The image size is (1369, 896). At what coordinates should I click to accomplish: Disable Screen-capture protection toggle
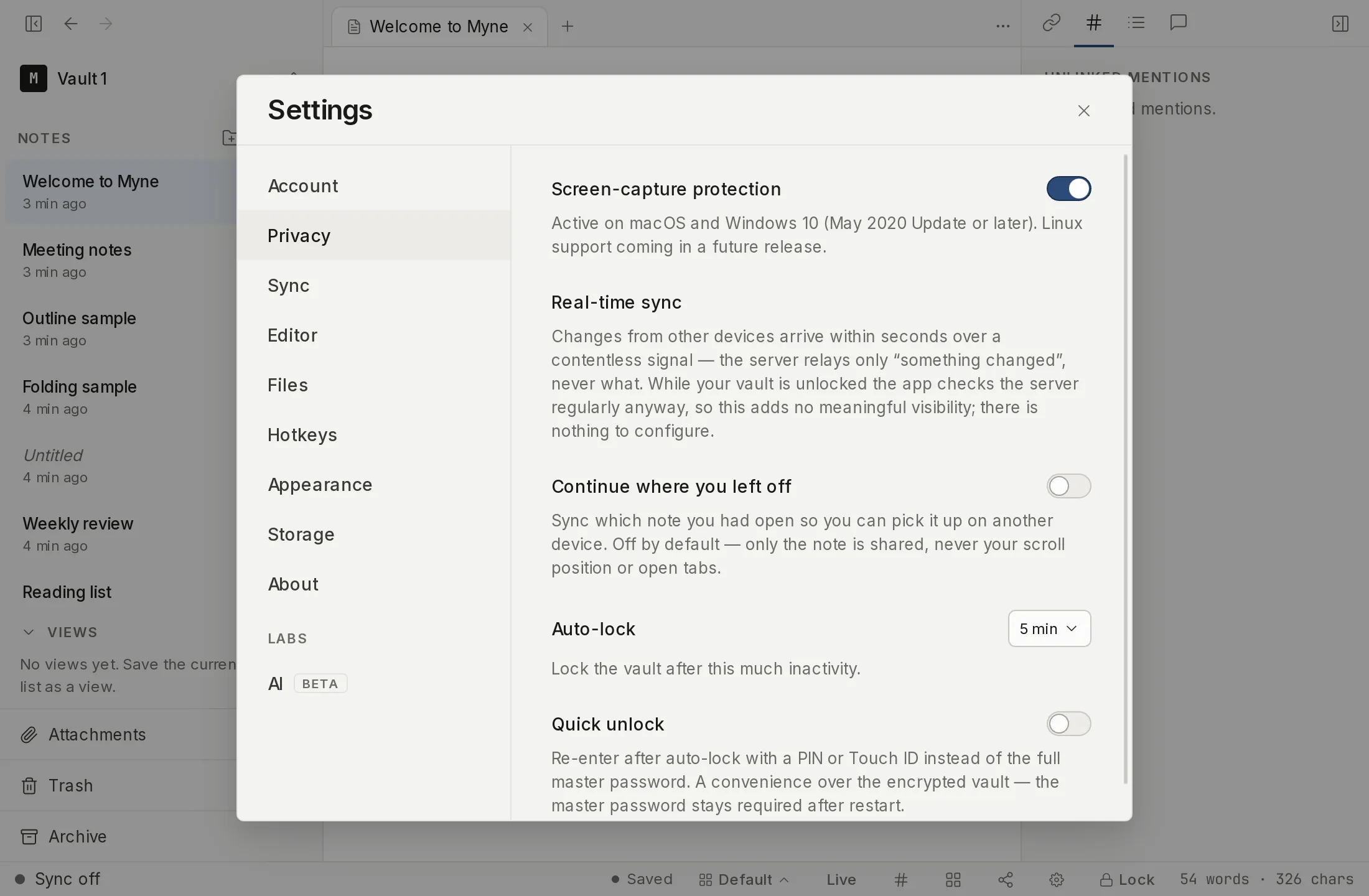coord(1068,189)
